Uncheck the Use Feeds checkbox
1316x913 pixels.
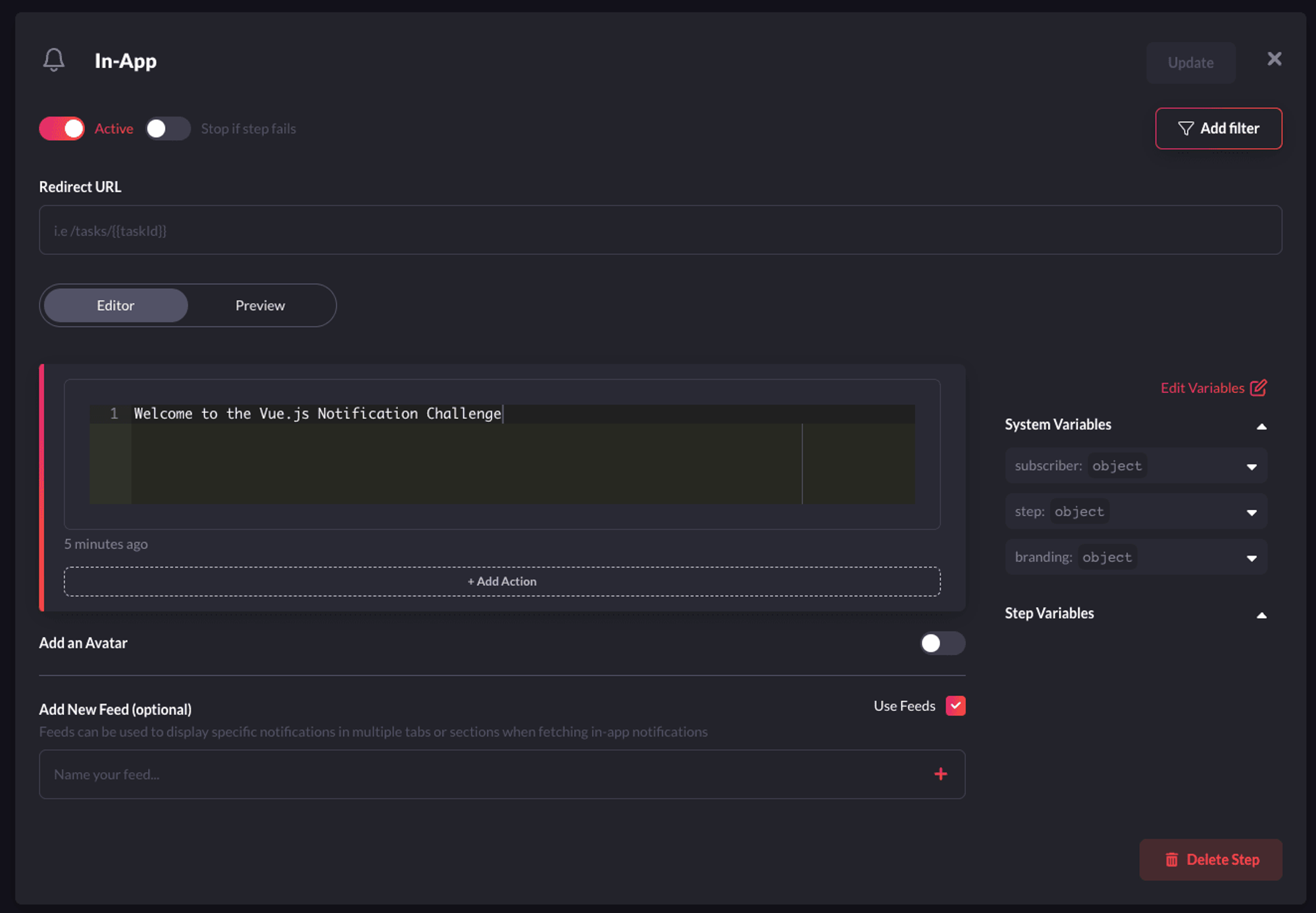point(955,706)
